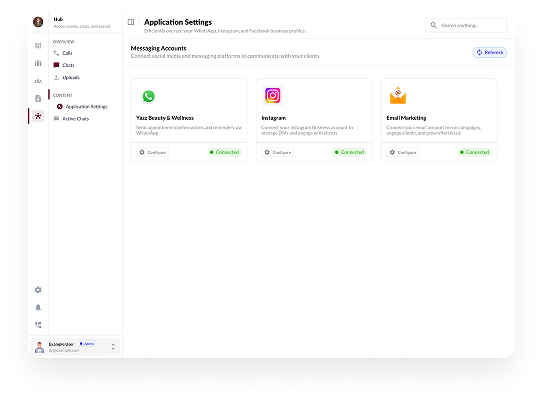Click the CONTENT section label

point(63,95)
